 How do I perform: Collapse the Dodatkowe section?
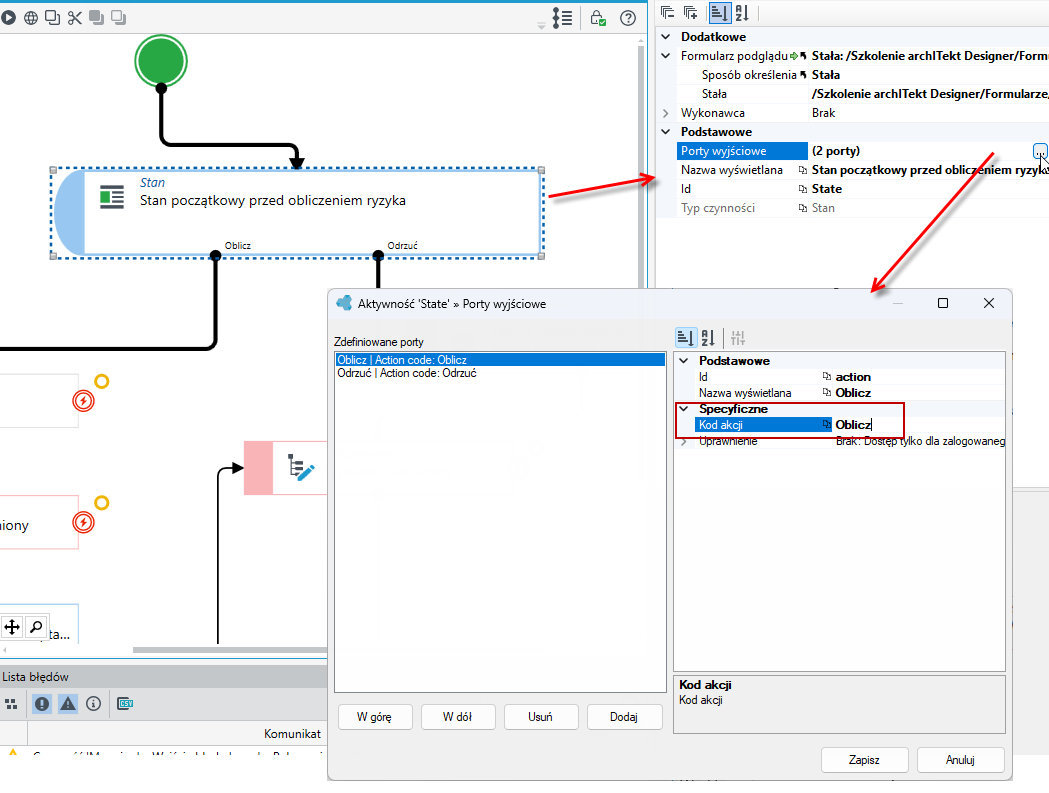pyautogui.click(x=666, y=37)
